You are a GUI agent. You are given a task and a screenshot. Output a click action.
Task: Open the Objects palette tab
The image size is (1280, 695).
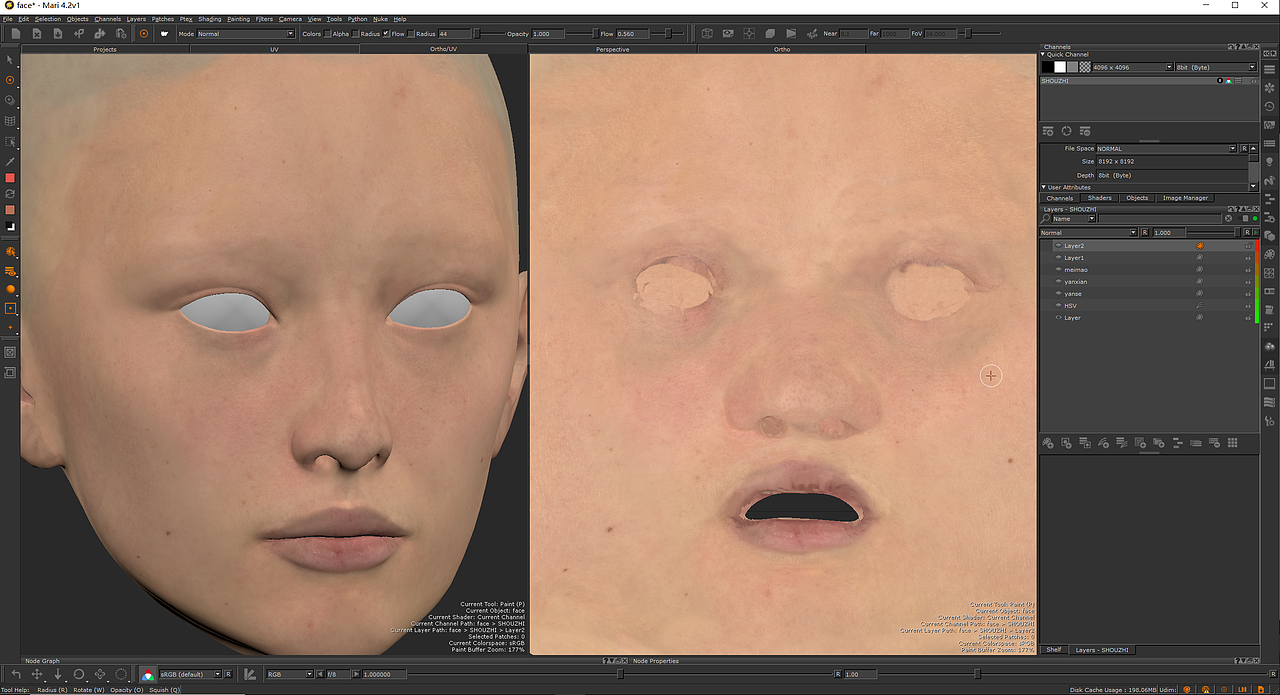click(1137, 198)
